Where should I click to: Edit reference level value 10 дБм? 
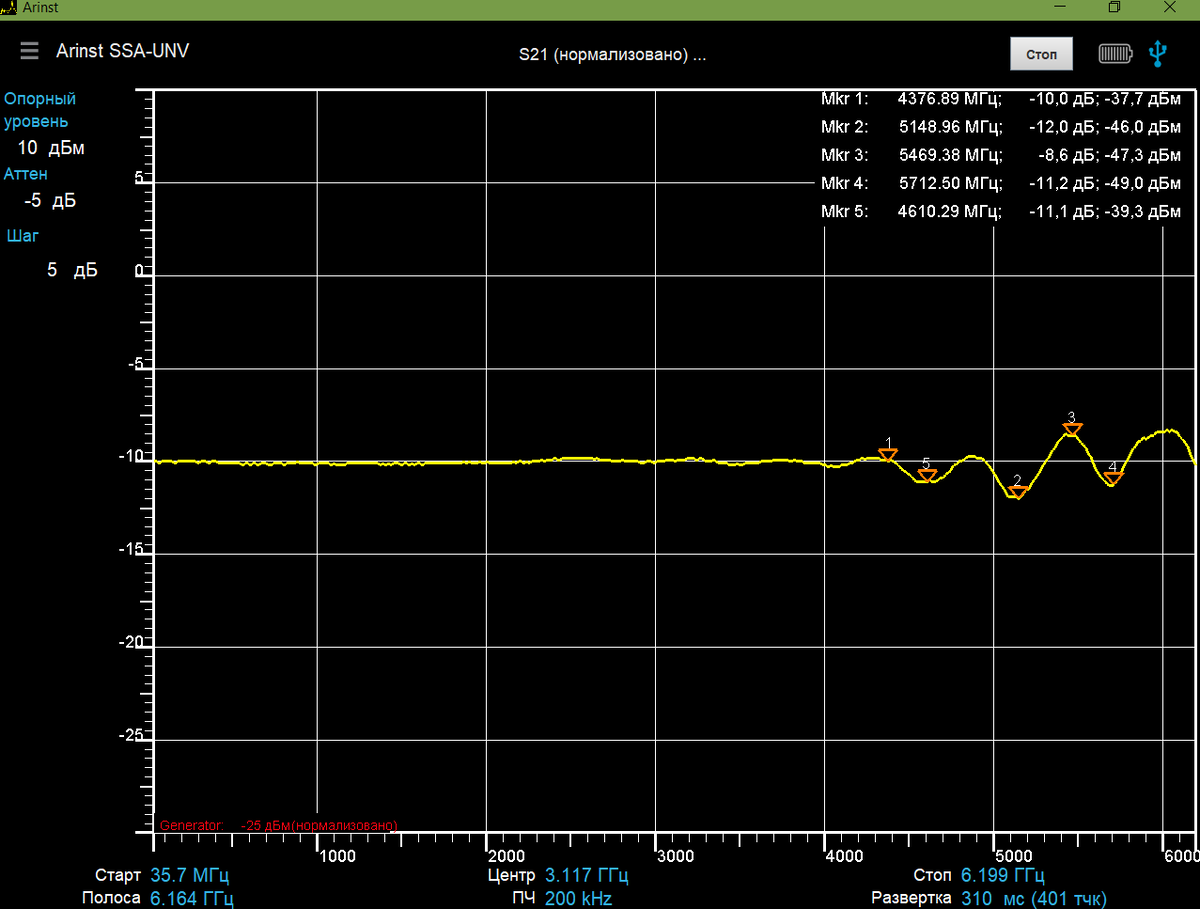point(51,148)
